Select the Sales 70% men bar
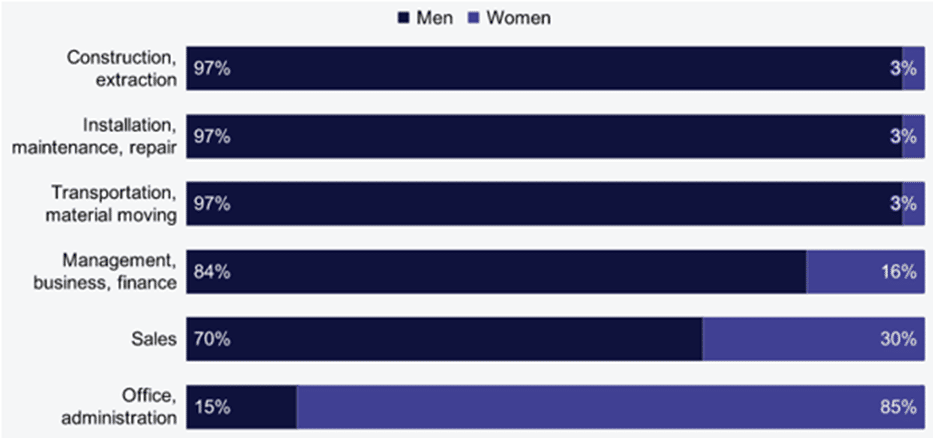This screenshot has height=438, width=933. (444, 339)
